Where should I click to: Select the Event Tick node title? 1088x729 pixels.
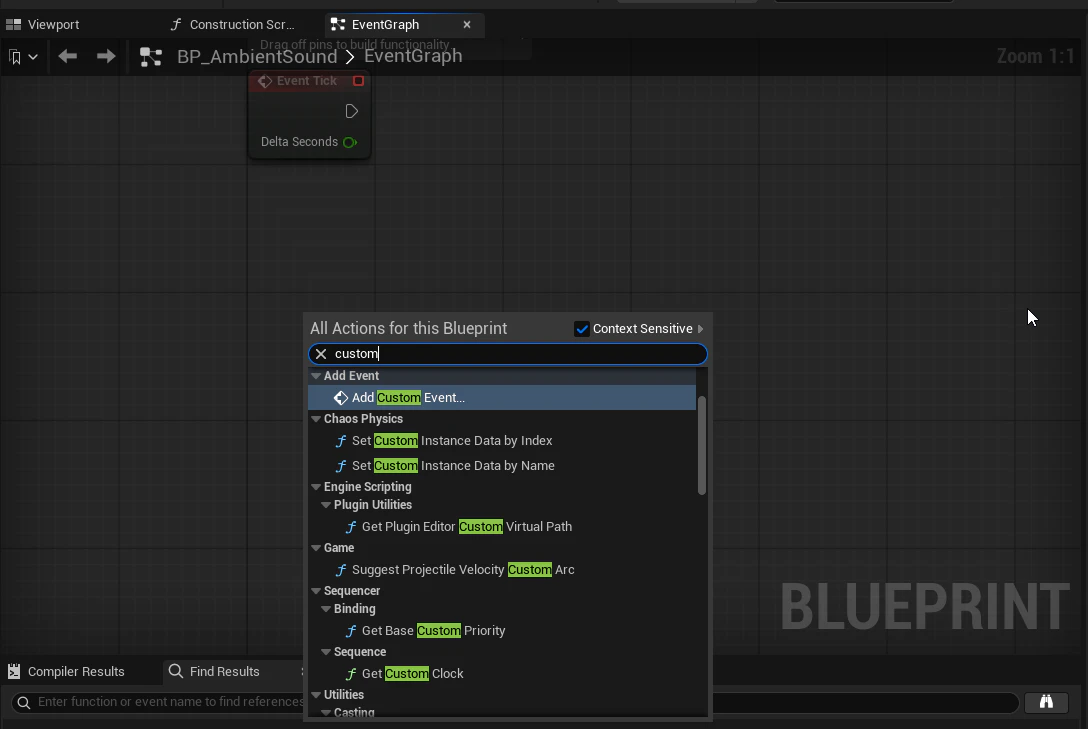coord(307,80)
